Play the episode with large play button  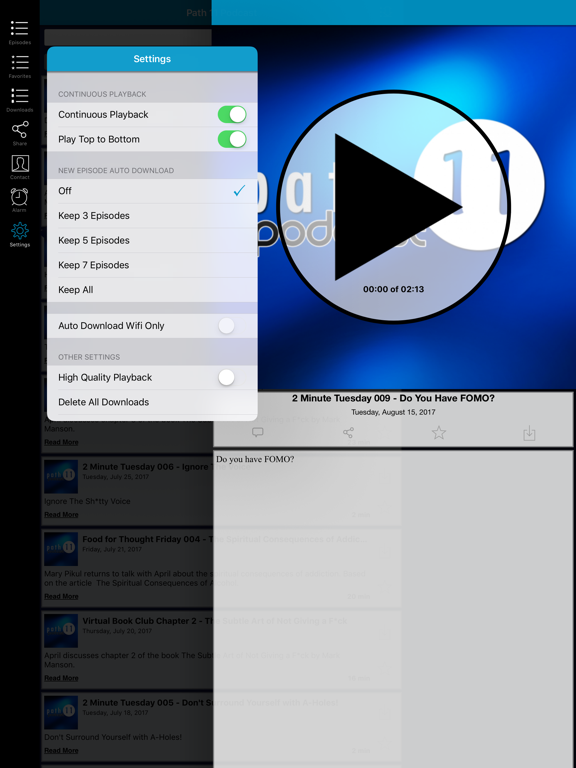tap(394, 207)
